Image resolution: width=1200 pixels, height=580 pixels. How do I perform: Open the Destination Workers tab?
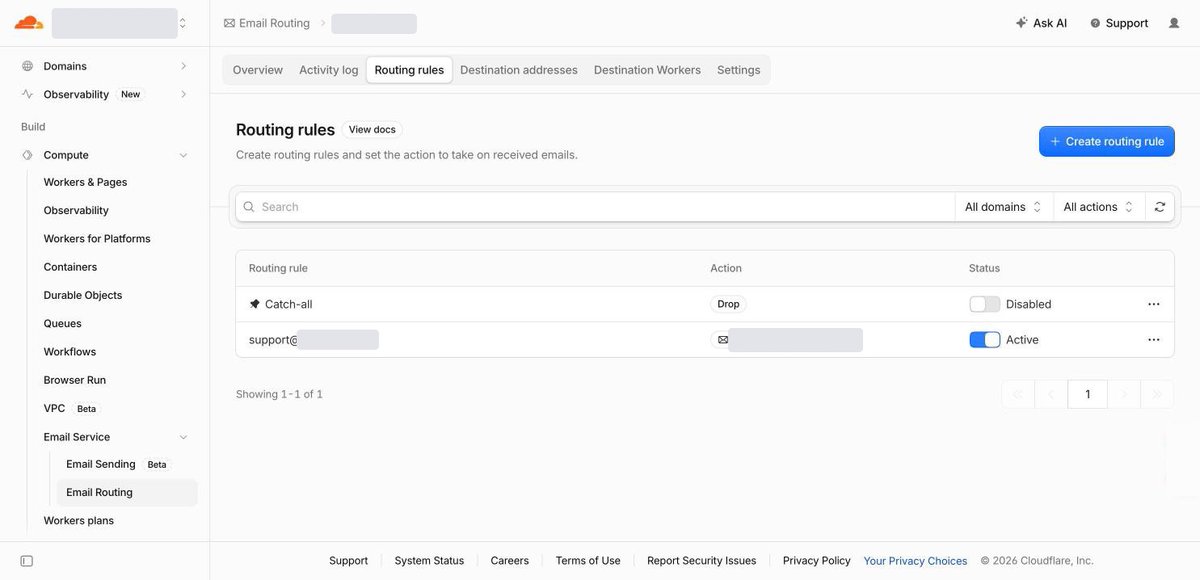click(x=647, y=70)
